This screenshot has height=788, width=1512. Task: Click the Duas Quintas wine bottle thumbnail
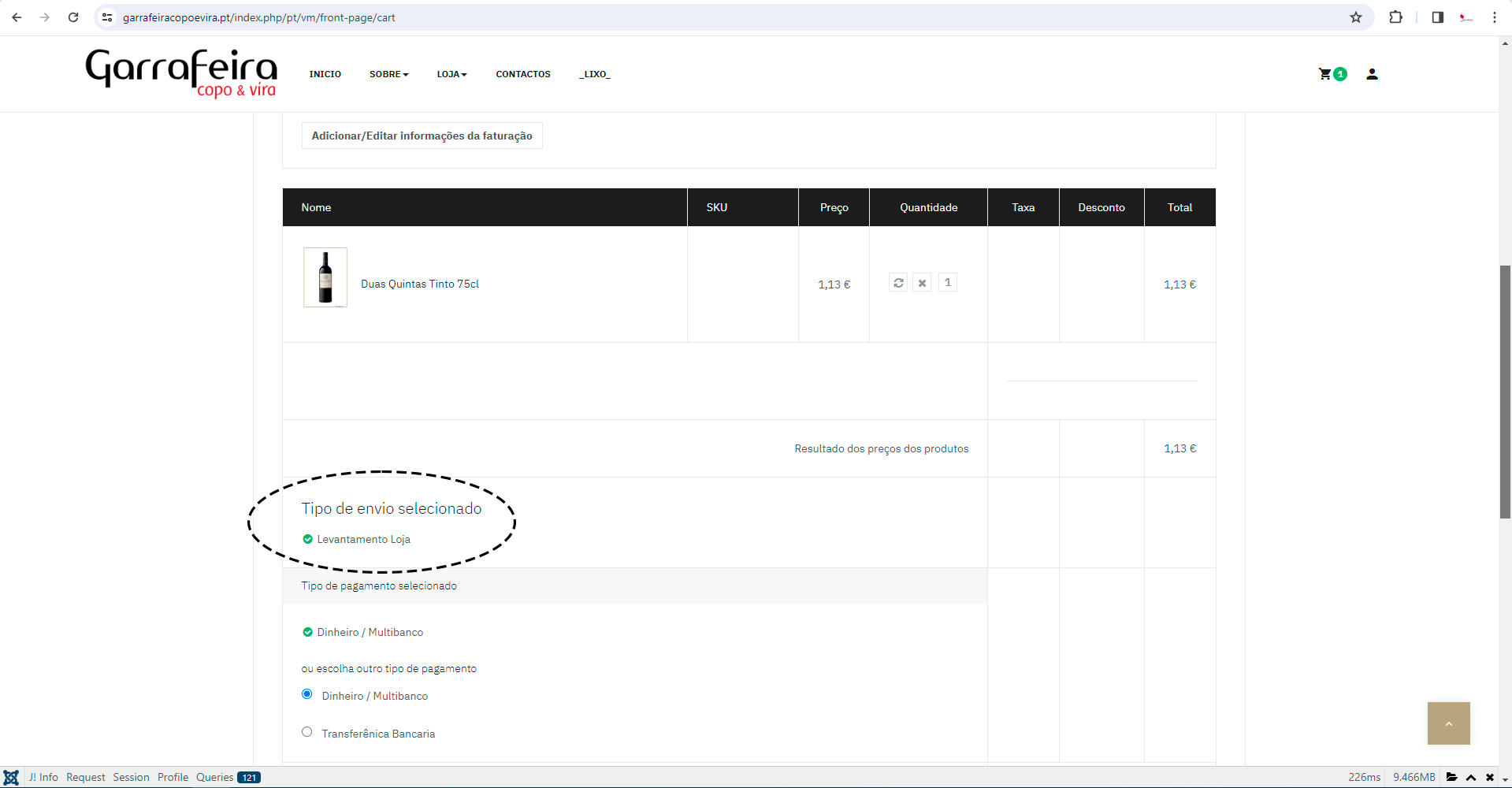point(325,277)
